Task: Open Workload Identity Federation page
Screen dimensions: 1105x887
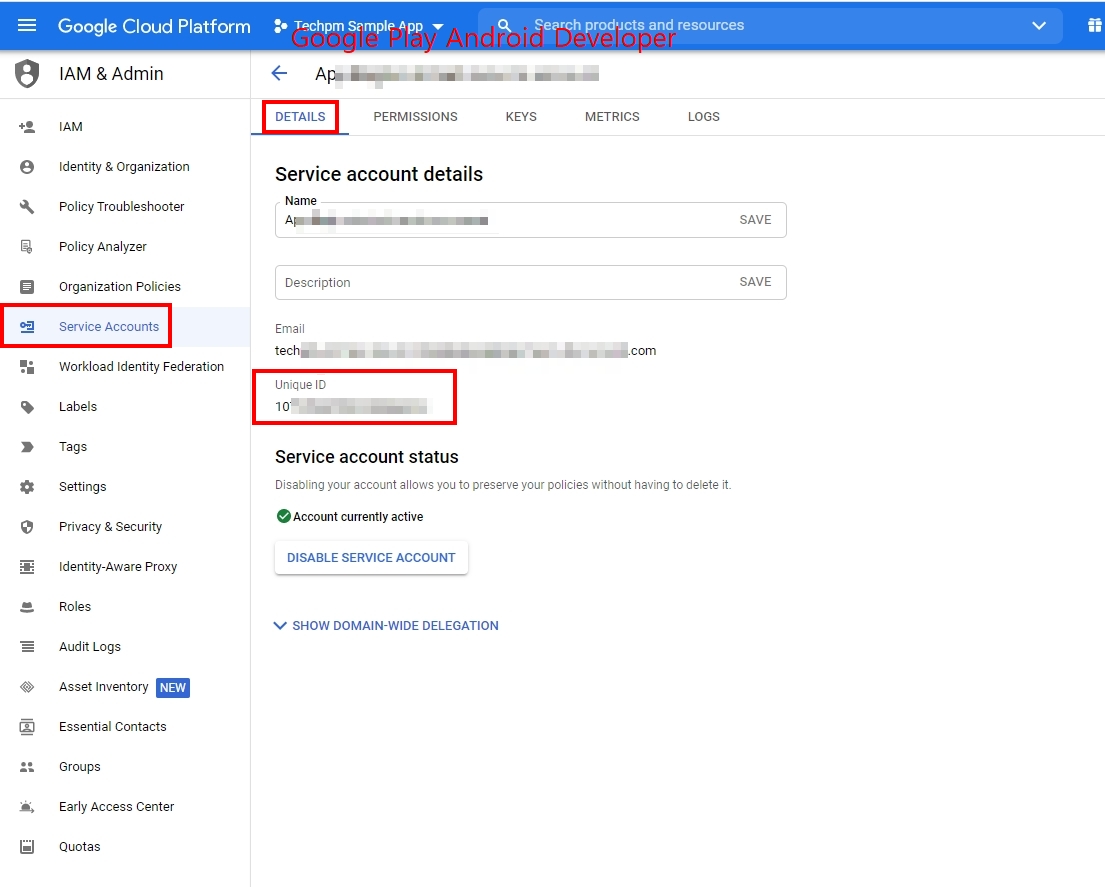Action: tap(141, 367)
